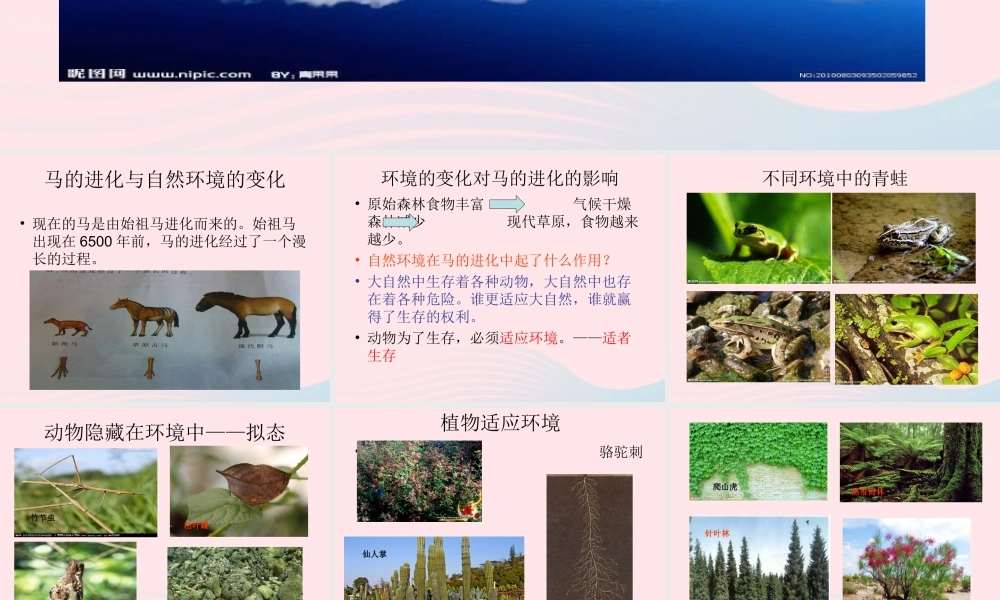This screenshot has height=600, width=1000.
Task: Select the 针叶林 conifer forest photo
Action: [759, 558]
